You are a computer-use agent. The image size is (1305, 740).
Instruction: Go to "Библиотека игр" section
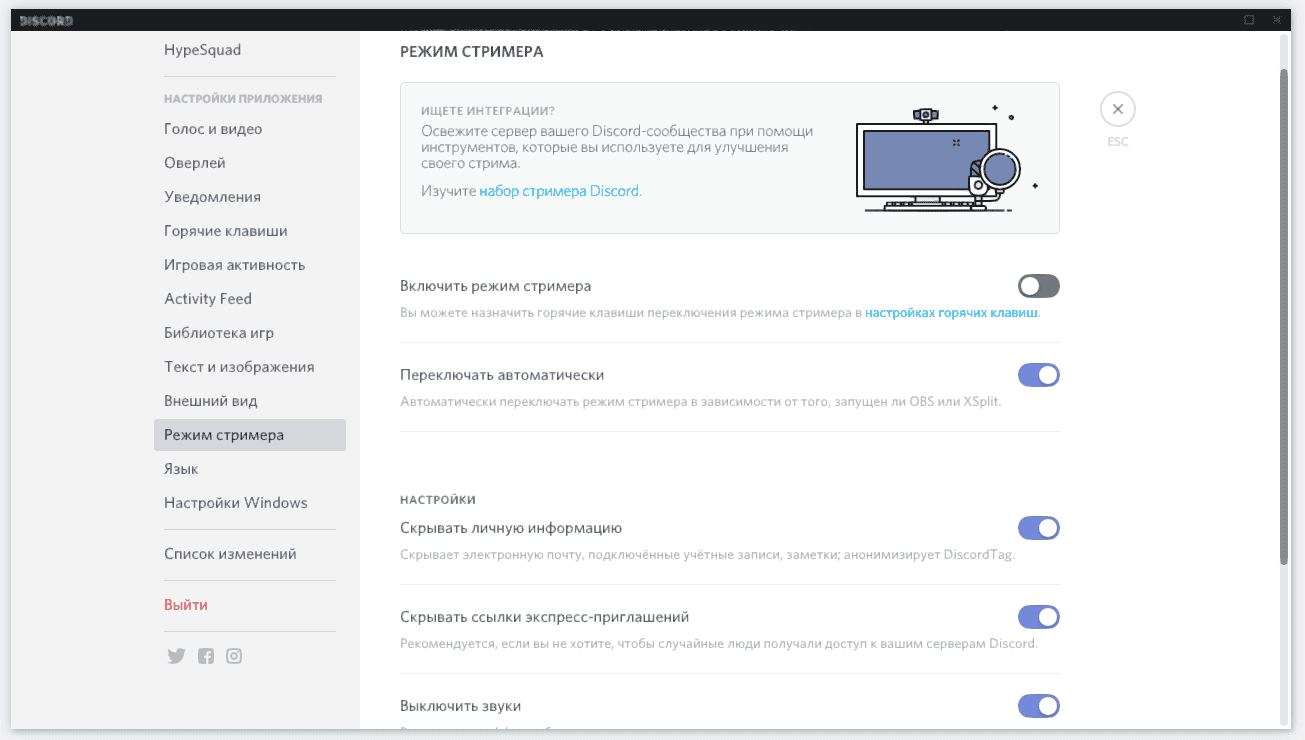(250, 333)
